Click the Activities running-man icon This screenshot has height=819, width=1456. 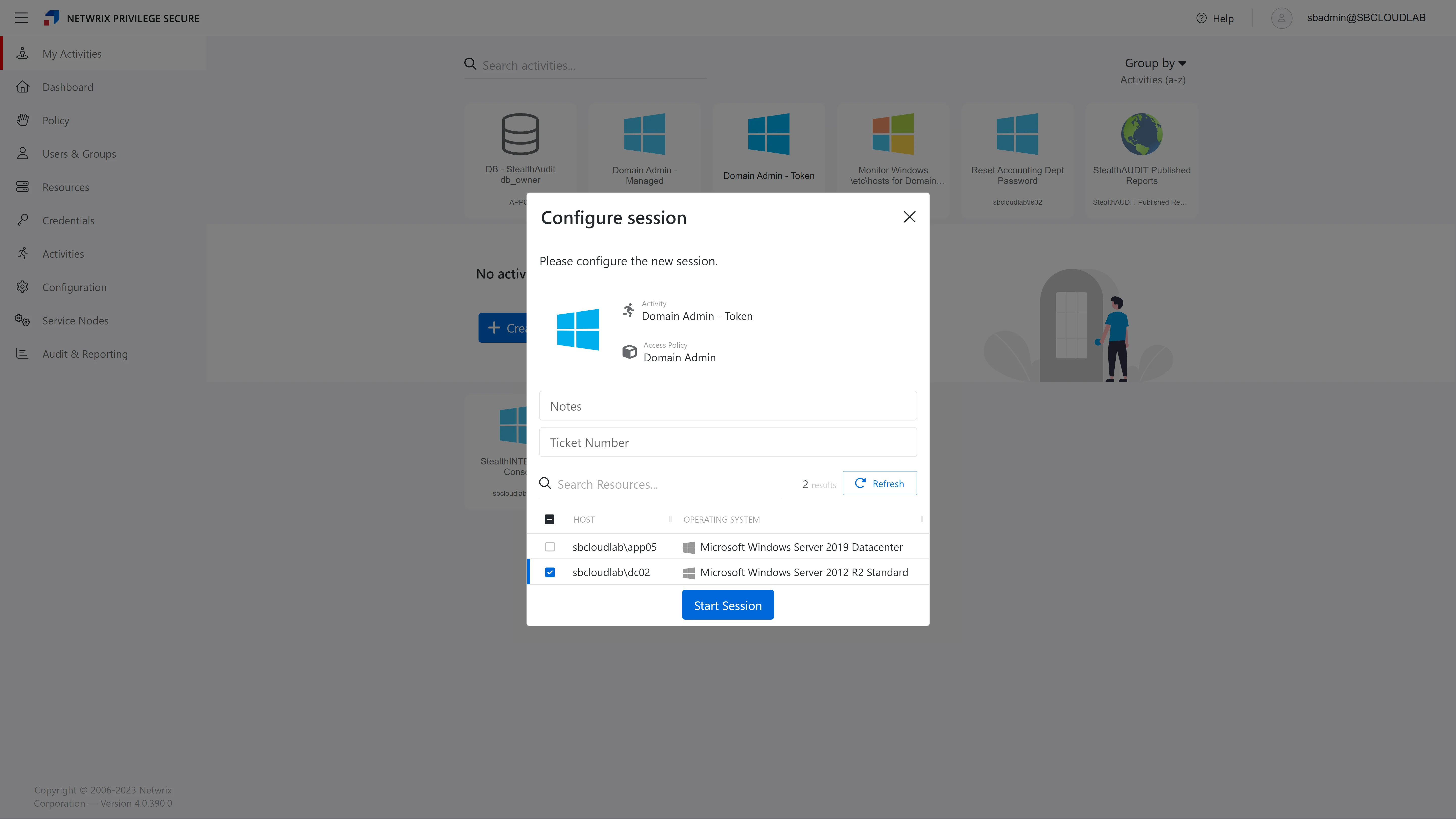point(22,254)
